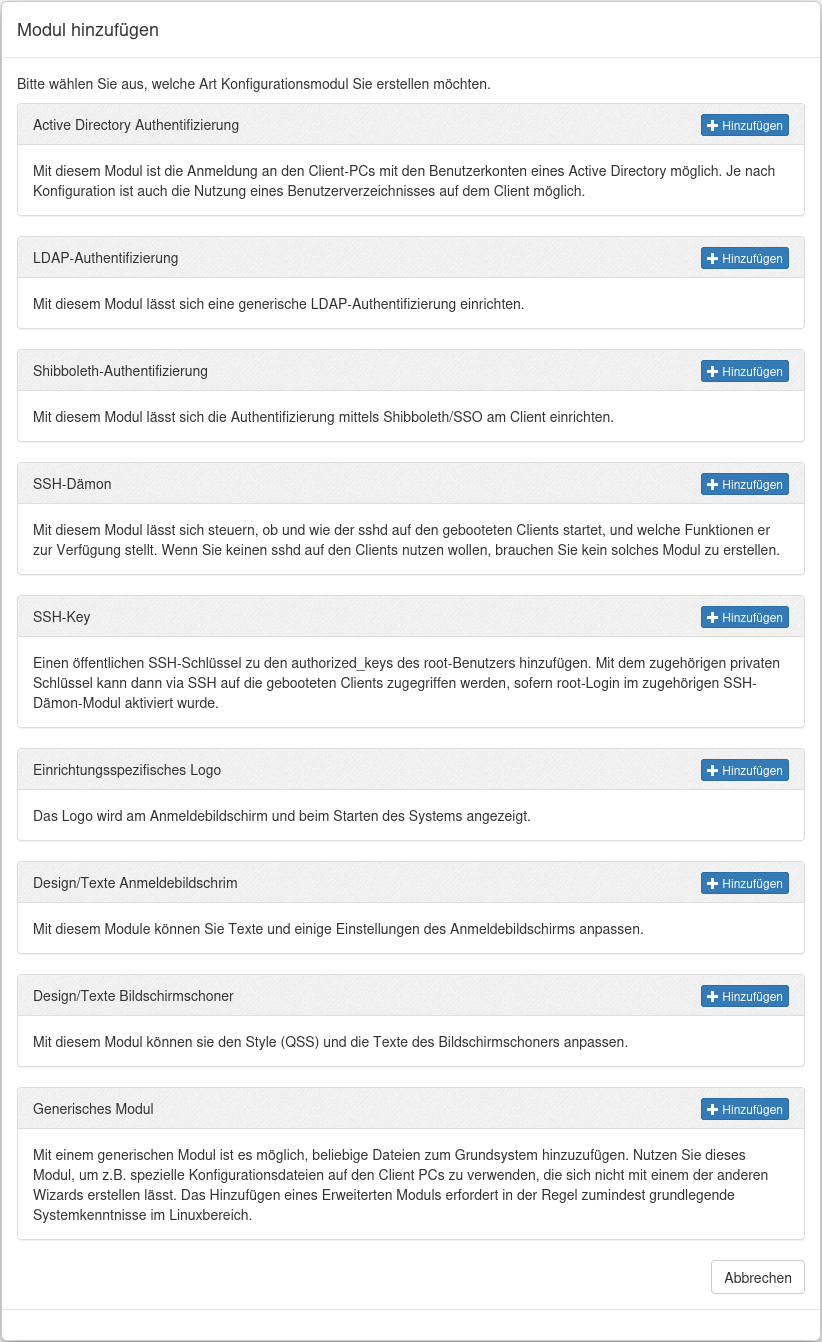Click the Shibboleth-Authentifizierung panel title

tap(120, 371)
